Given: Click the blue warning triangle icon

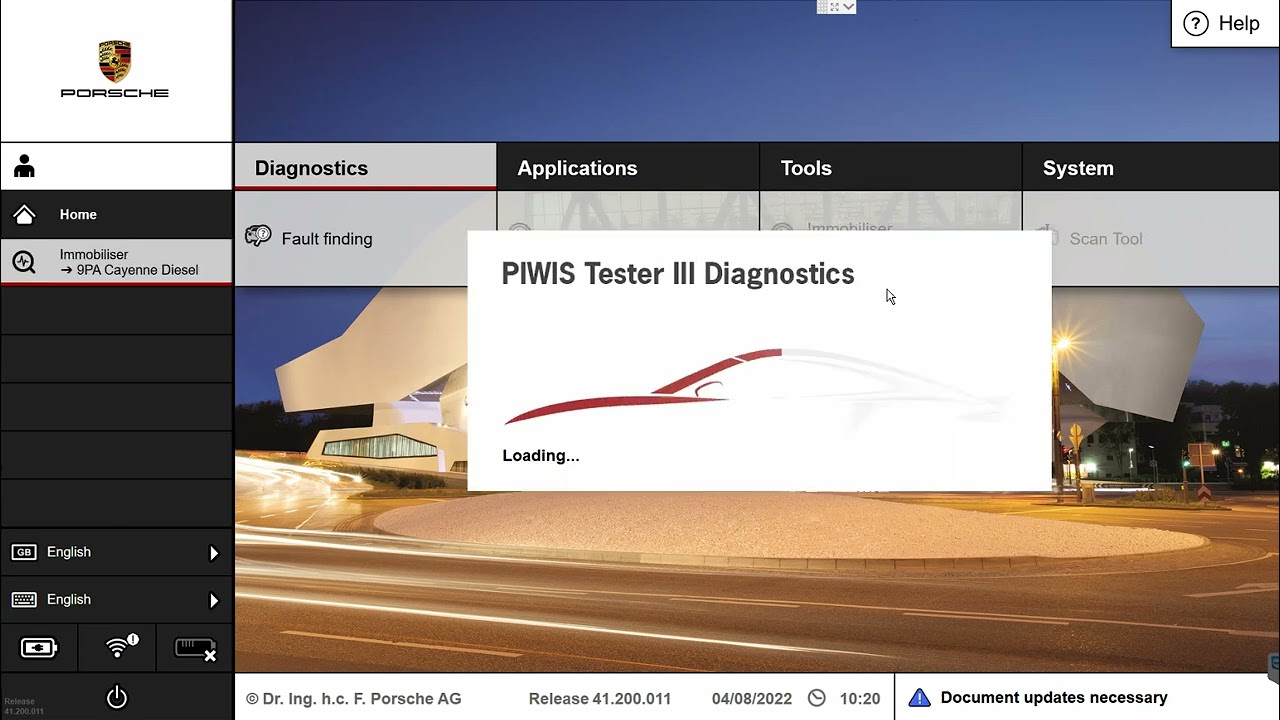Looking at the screenshot, I should coord(919,698).
